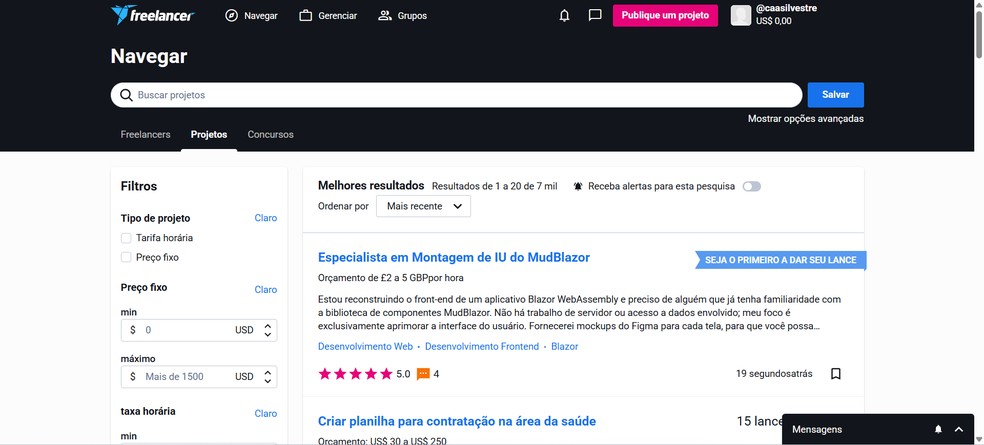Click the orange reviews comment icon
Viewport: 984px width, 445px height.
point(424,374)
